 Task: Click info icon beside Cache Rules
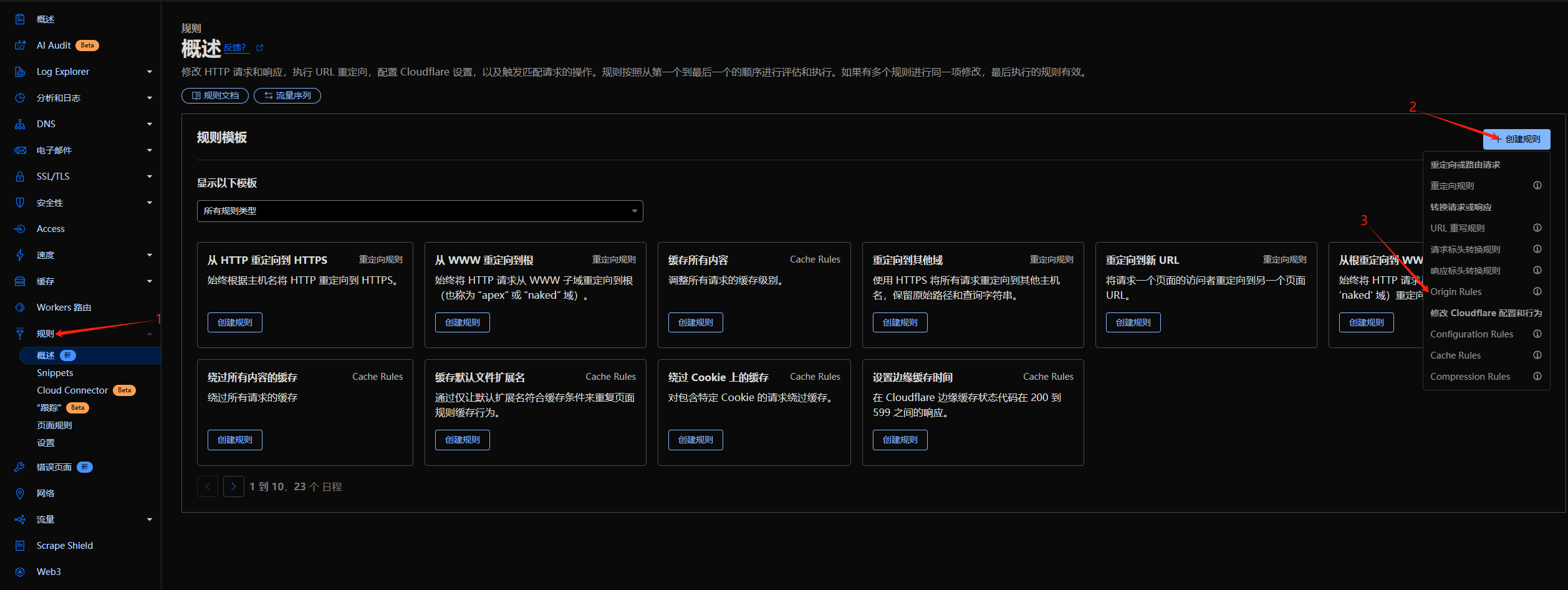pos(1537,355)
